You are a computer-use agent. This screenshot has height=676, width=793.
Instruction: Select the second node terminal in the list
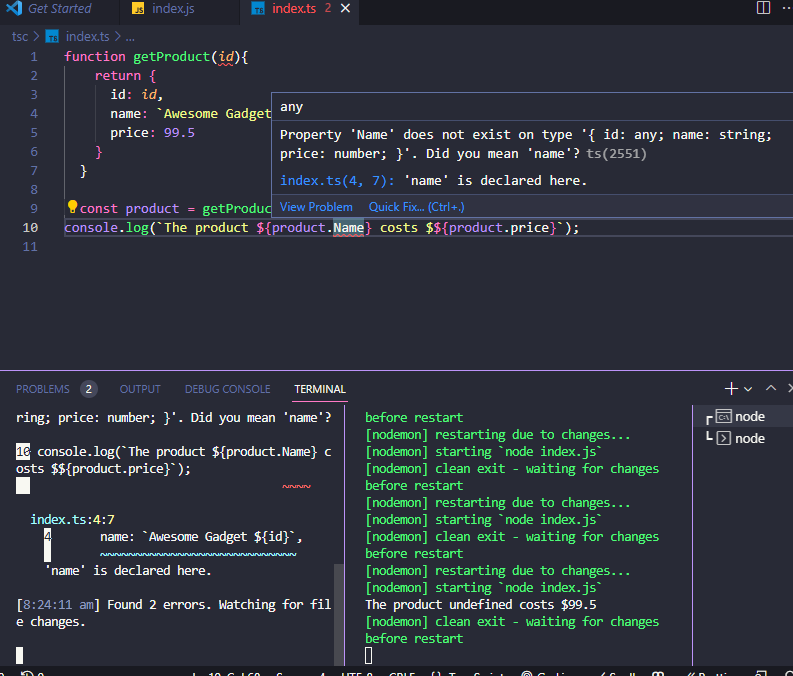(742, 438)
